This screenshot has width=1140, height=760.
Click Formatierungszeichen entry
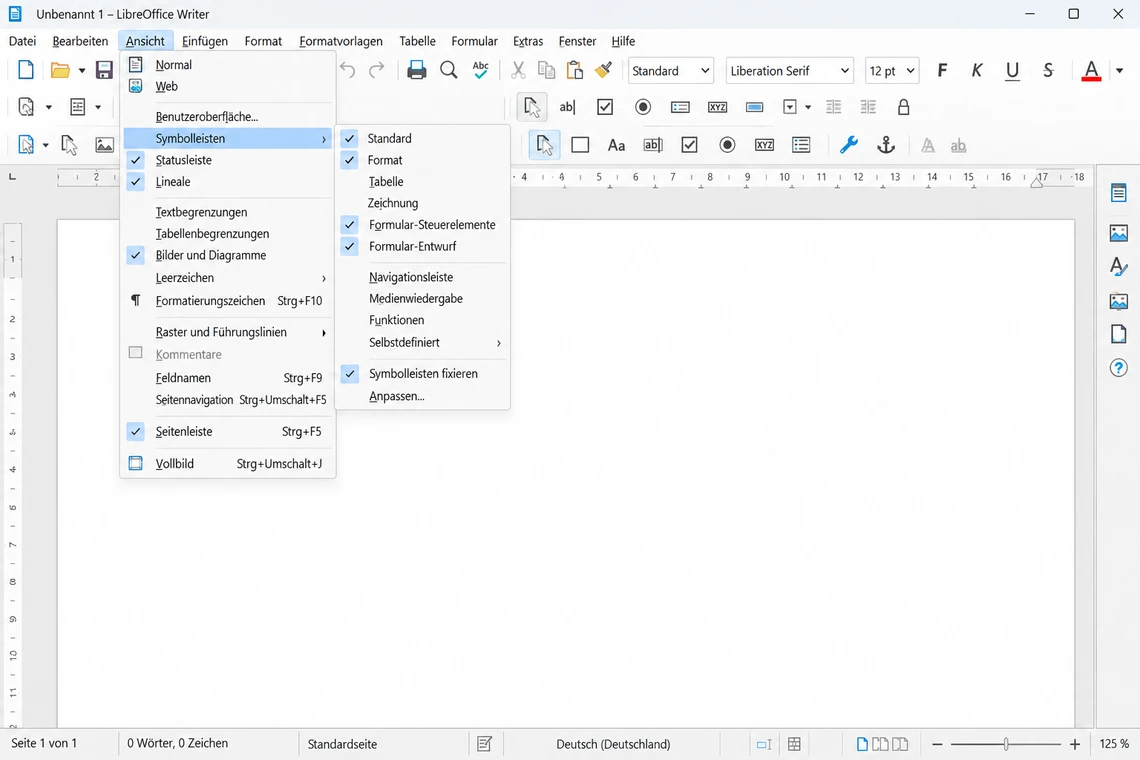pyautogui.click(x=228, y=300)
